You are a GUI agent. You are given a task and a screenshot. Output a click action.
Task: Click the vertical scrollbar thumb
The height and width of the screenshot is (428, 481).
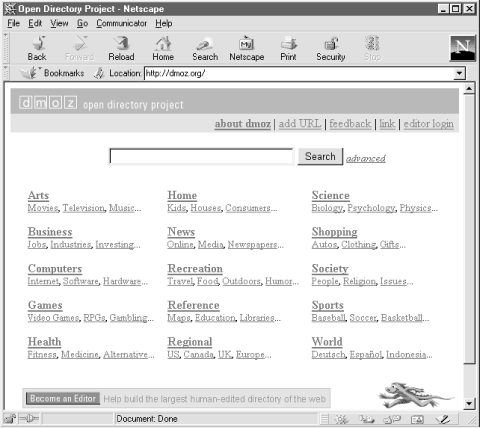click(x=469, y=229)
